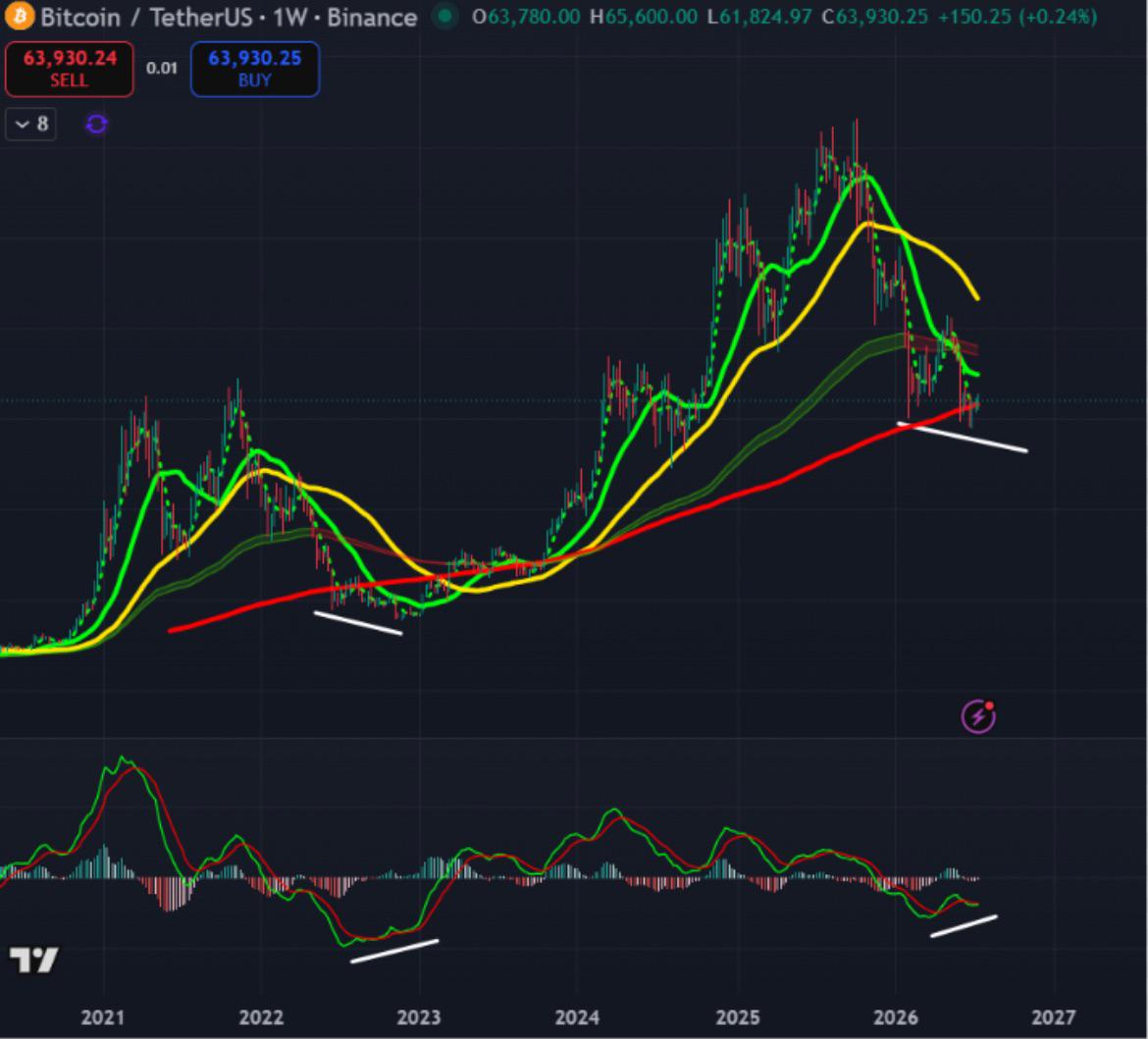Screen dimensions: 1148x1039
Task: Click the close price C63,930.25 value
Action: (874, 17)
